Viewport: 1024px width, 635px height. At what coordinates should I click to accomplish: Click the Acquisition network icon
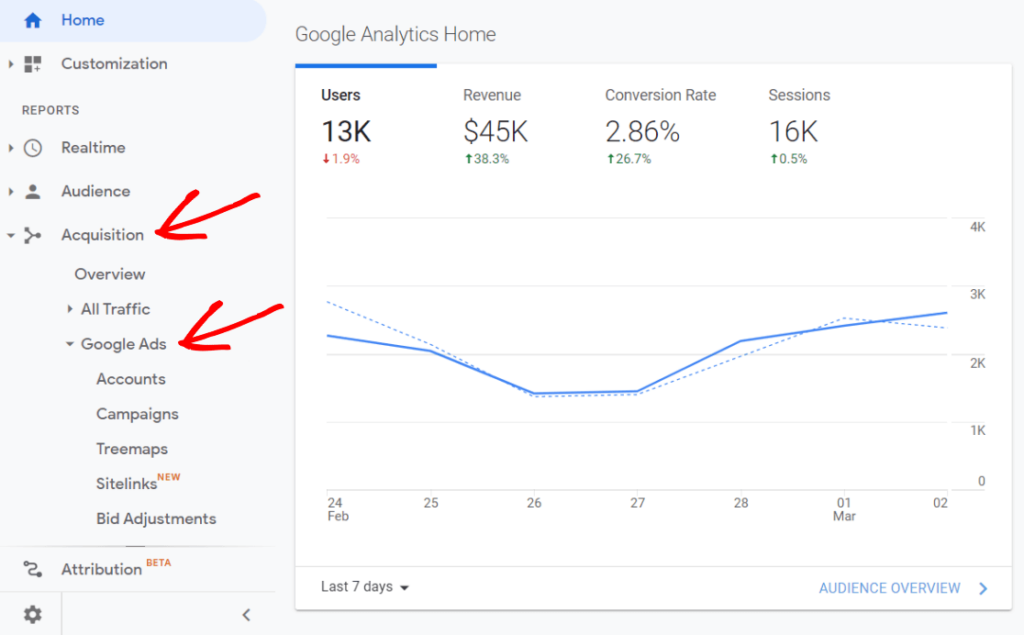pyautogui.click(x=34, y=234)
